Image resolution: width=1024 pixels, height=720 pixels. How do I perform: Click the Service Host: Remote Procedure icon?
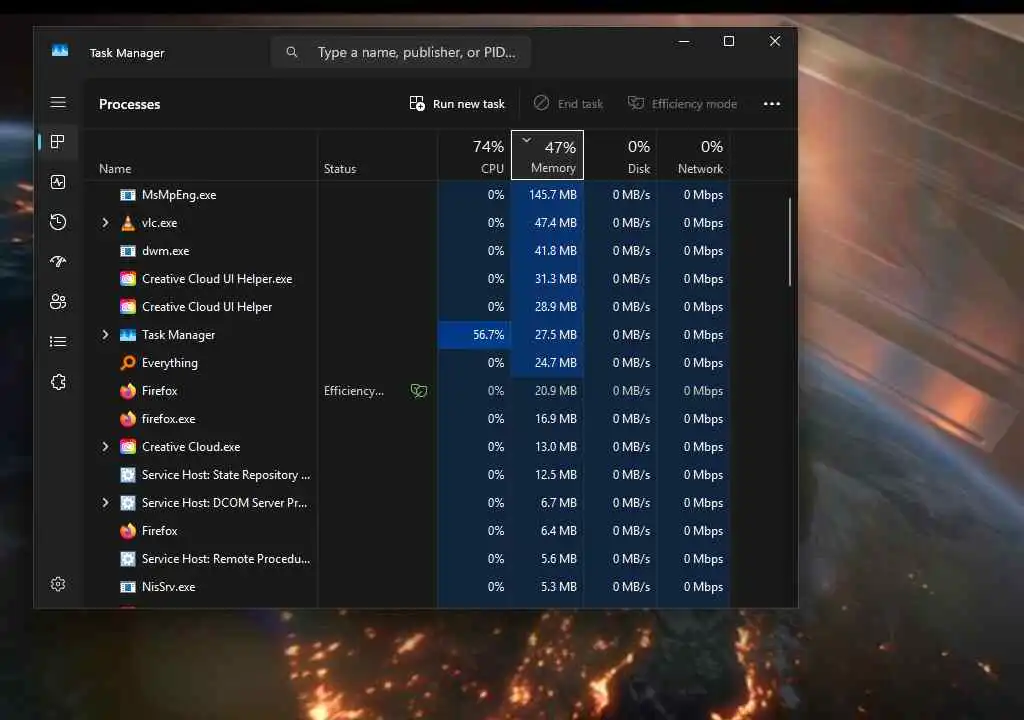[x=128, y=559]
